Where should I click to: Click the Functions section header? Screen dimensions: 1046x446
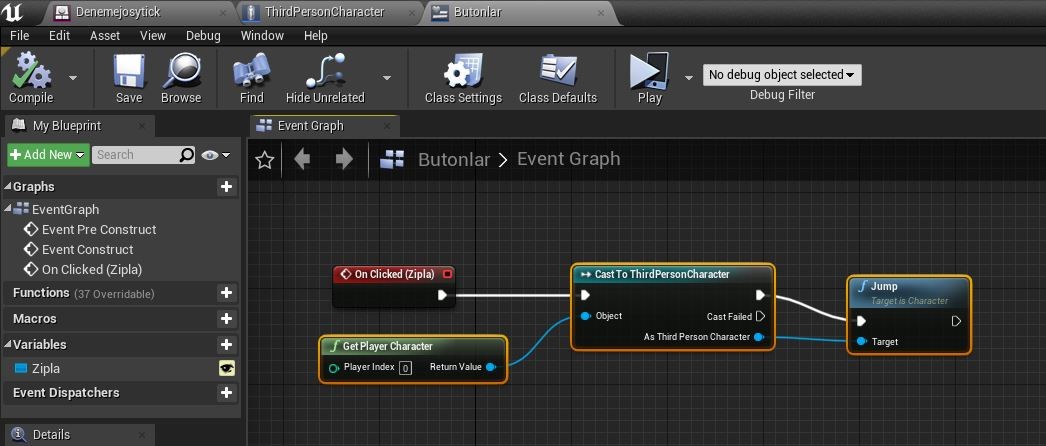119,293
